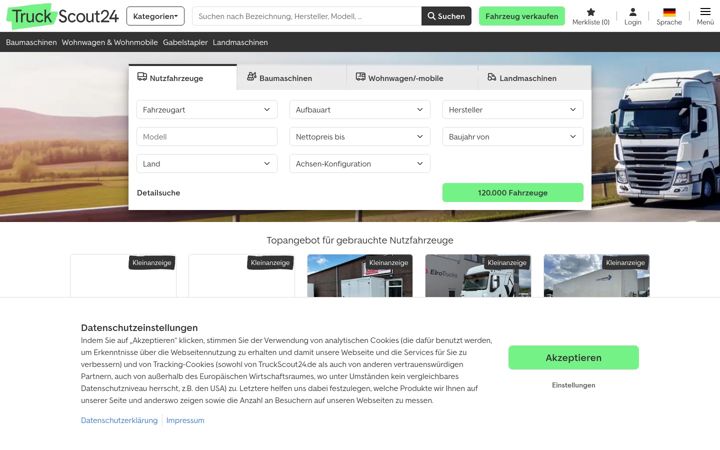The height and width of the screenshot is (450, 720).
Task: Click the Datenschutzeinstellungen heading
Action: click(x=139, y=328)
